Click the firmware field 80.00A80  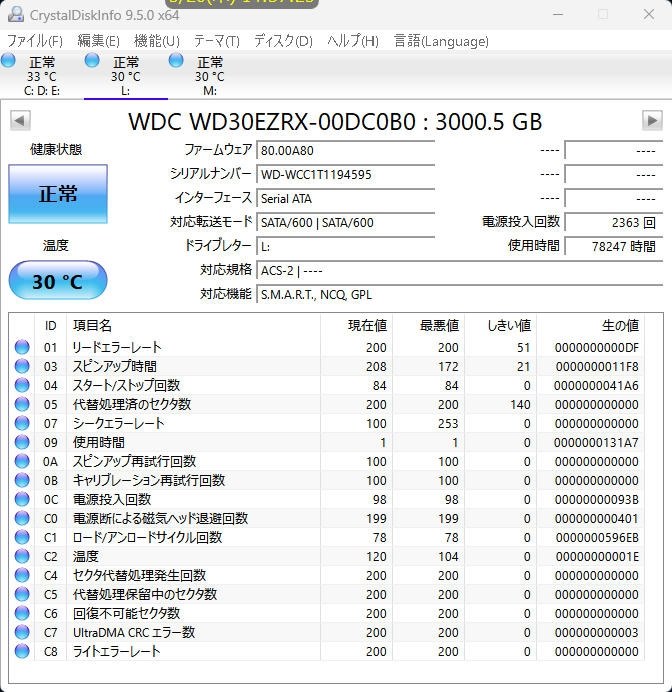pyautogui.click(x=346, y=150)
